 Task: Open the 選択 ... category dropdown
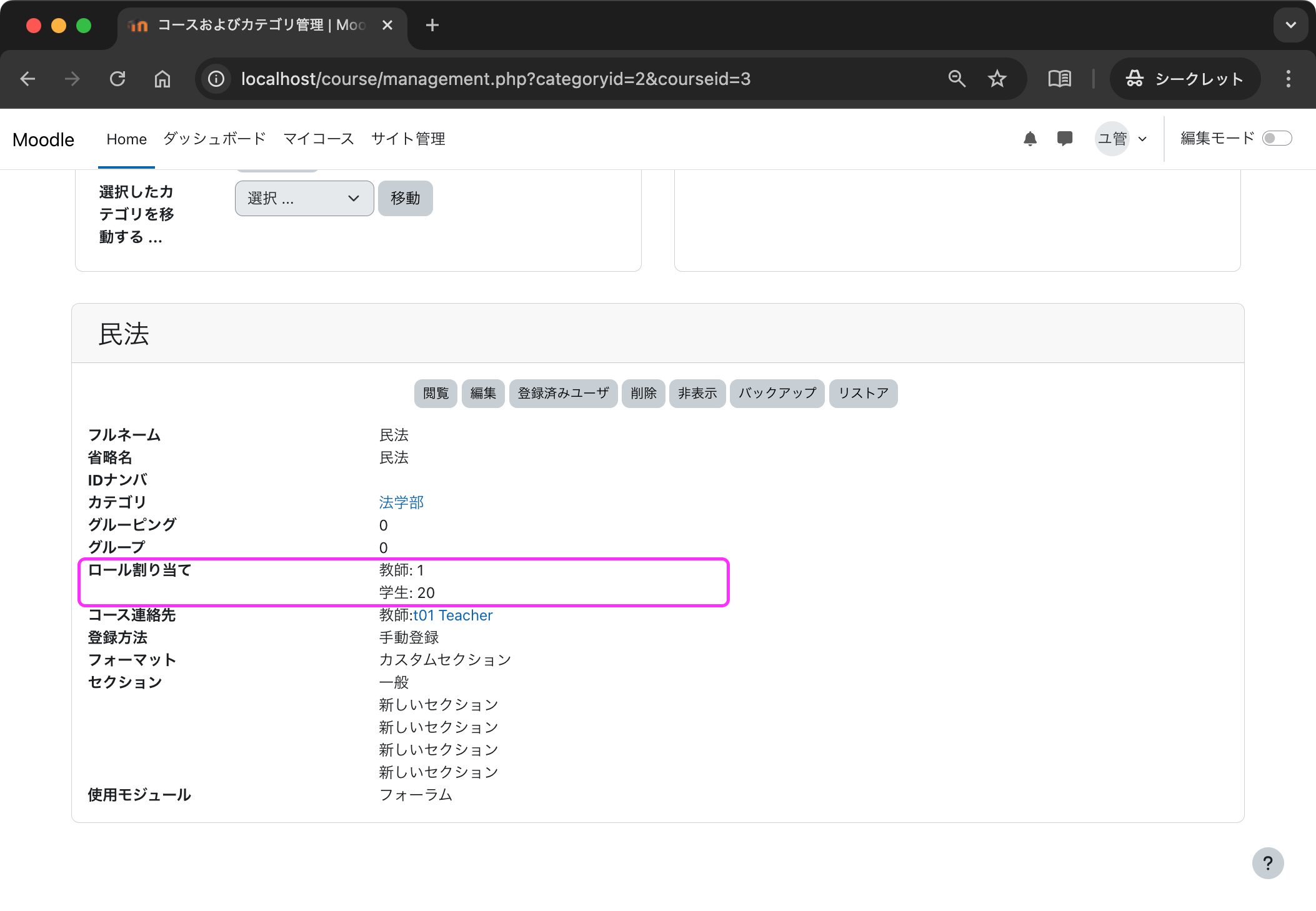click(304, 199)
